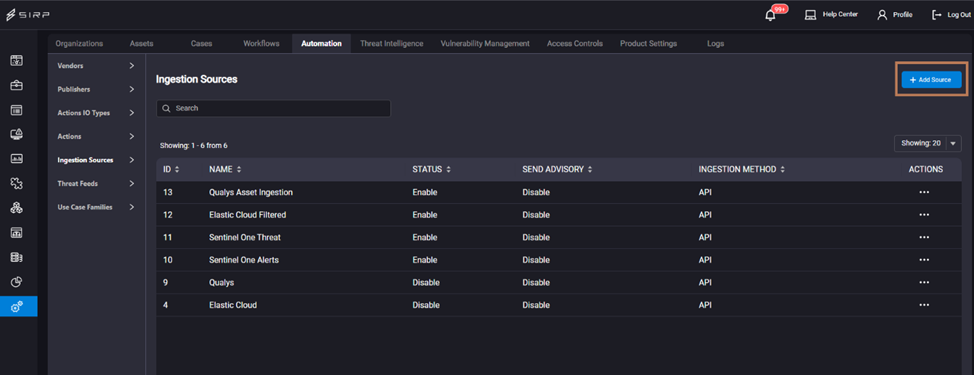The height and width of the screenshot is (375, 974).
Task: Click the Ingestion Sources page heading
Action: 196,79
